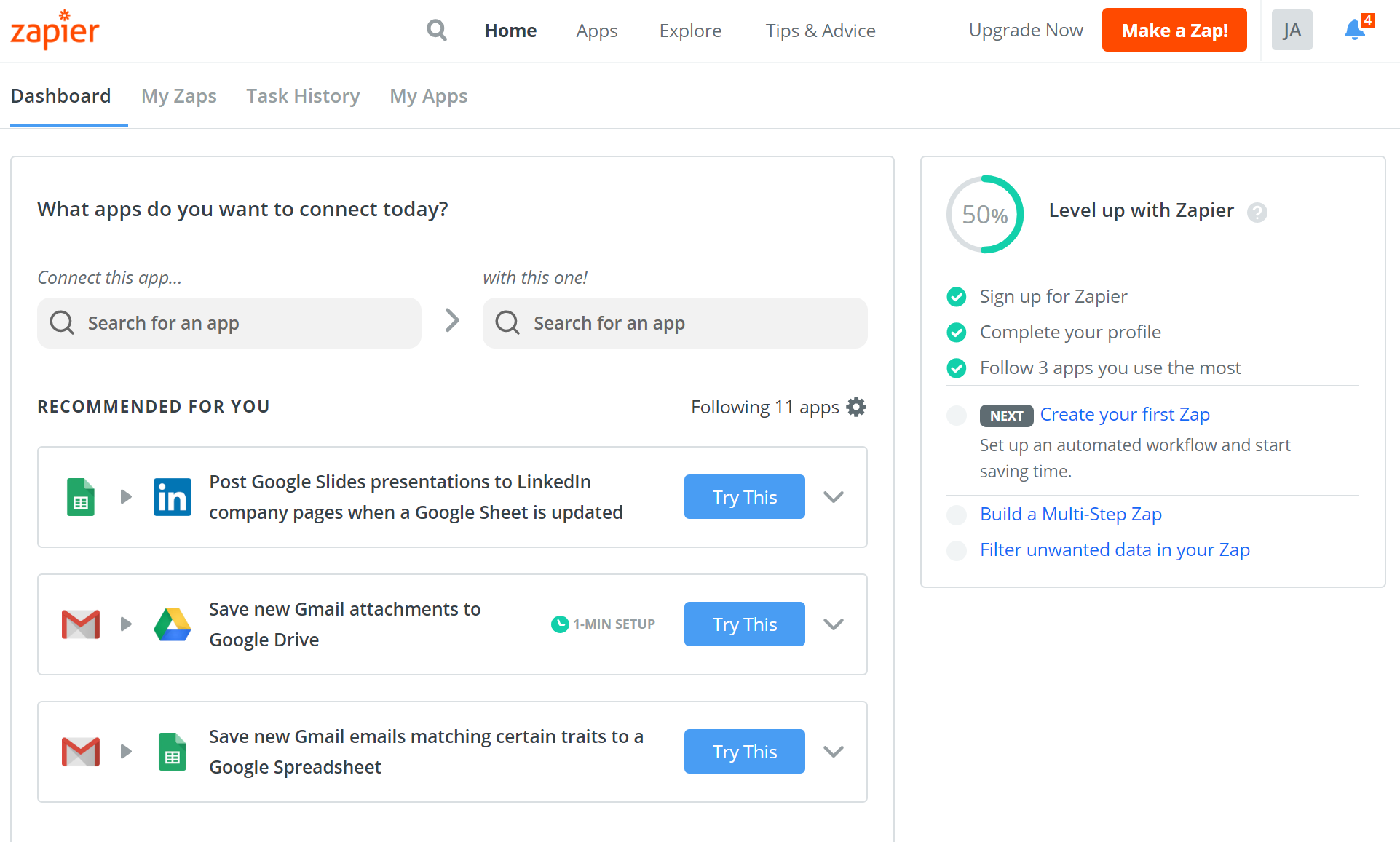The height and width of the screenshot is (842, 1400).
Task: Click the Google Drive icon
Action: coord(173,624)
